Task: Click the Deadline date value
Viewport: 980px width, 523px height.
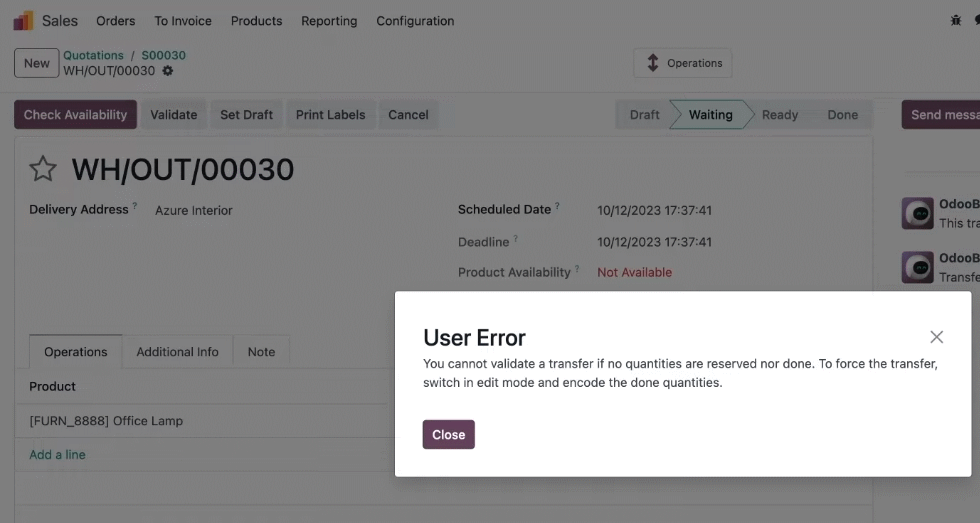Action: point(654,242)
